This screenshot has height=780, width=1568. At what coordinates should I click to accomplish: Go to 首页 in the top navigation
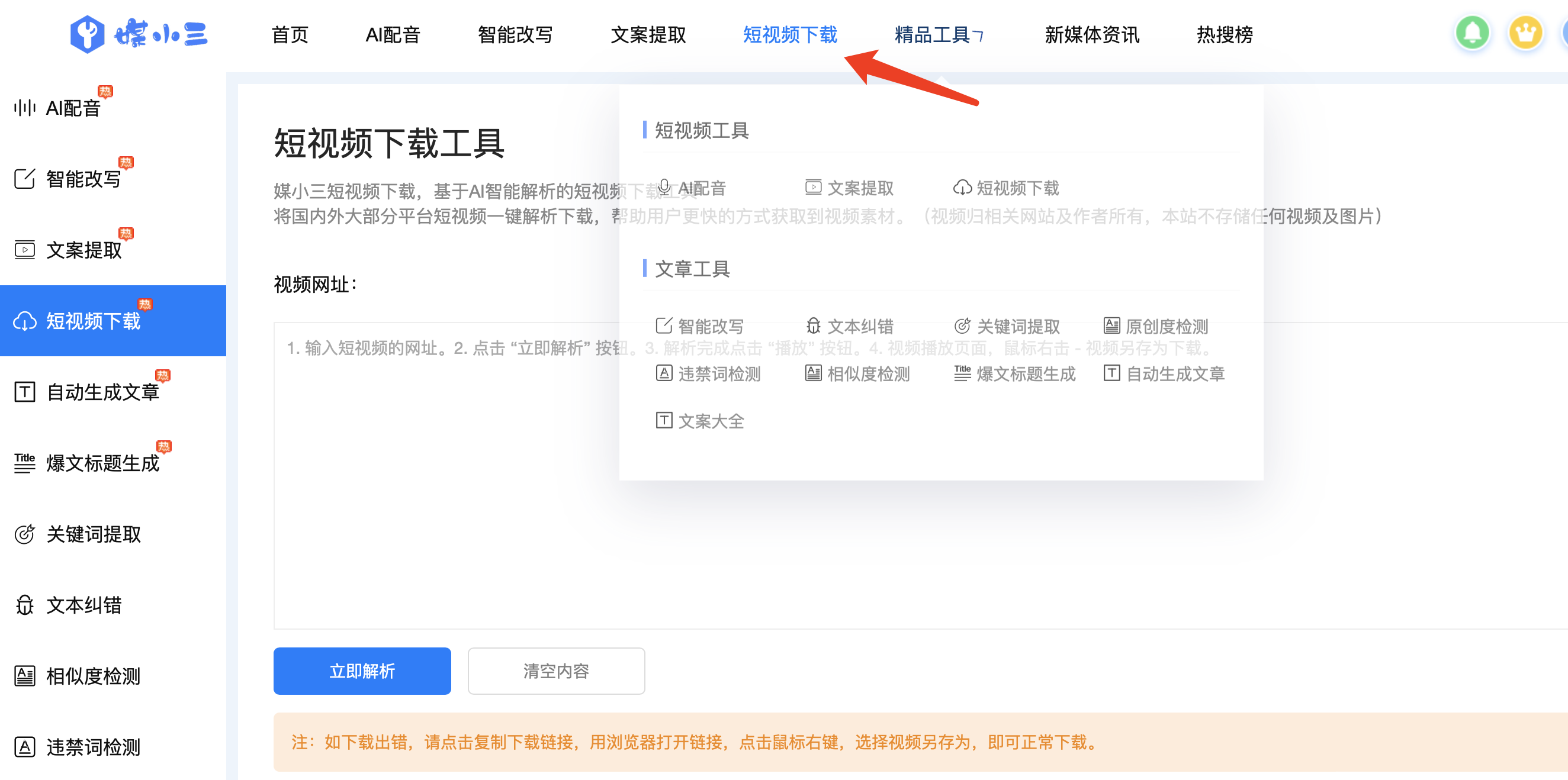[290, 35]
